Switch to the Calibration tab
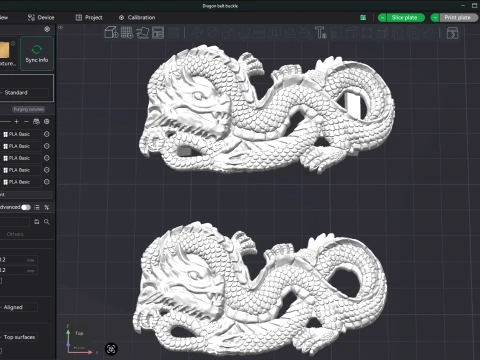The image size is (480, 360). click(x=137, y=18)
